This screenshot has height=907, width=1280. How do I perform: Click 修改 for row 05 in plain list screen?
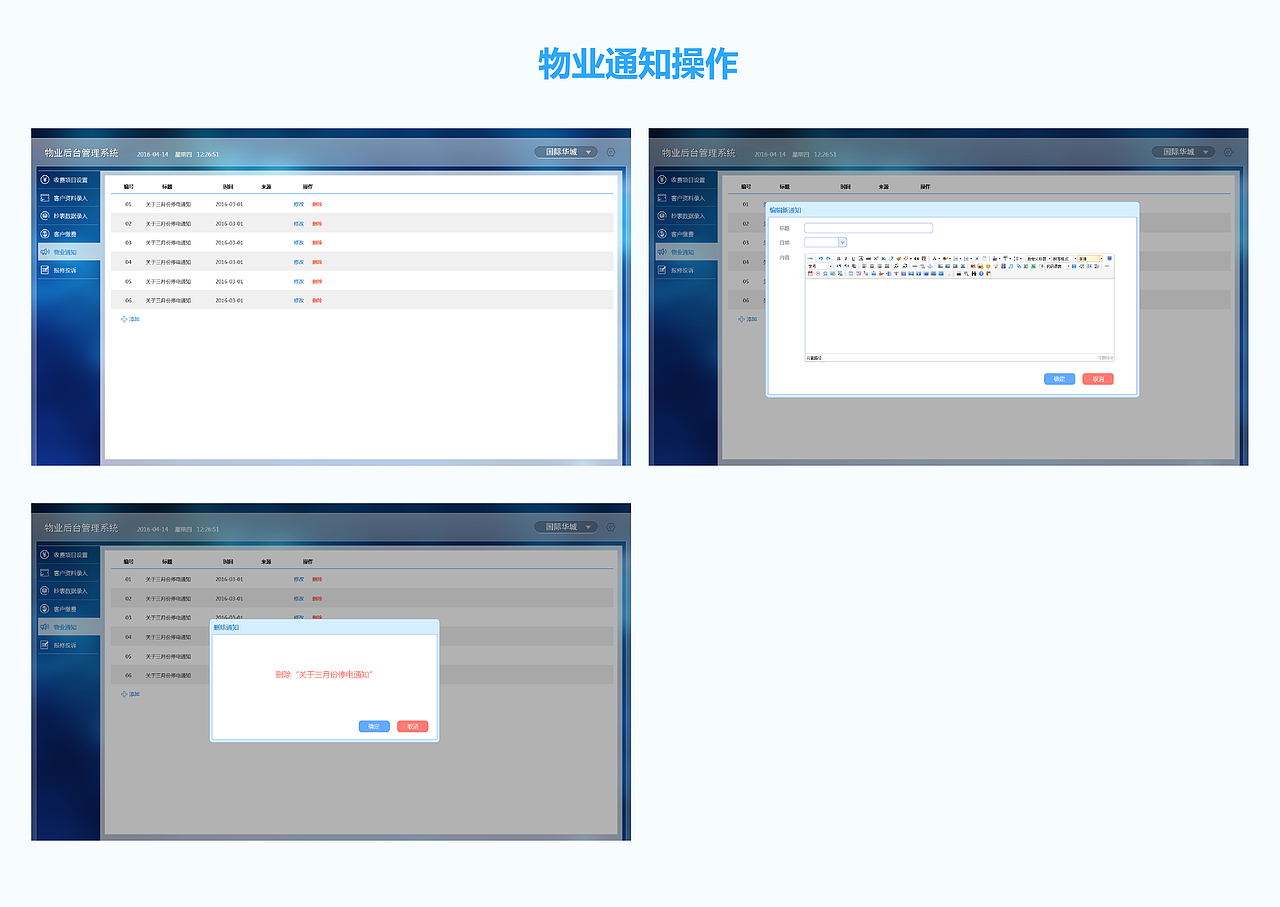click(299, 281)
